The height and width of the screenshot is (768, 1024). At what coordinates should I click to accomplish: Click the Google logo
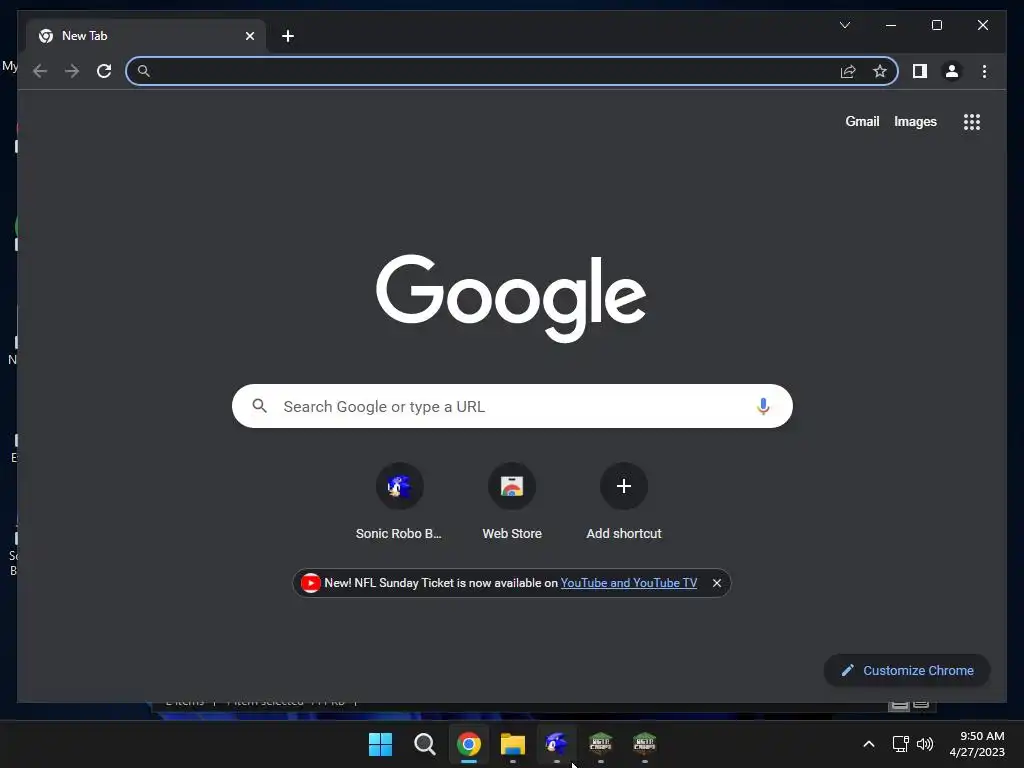[x=511, y=298]
